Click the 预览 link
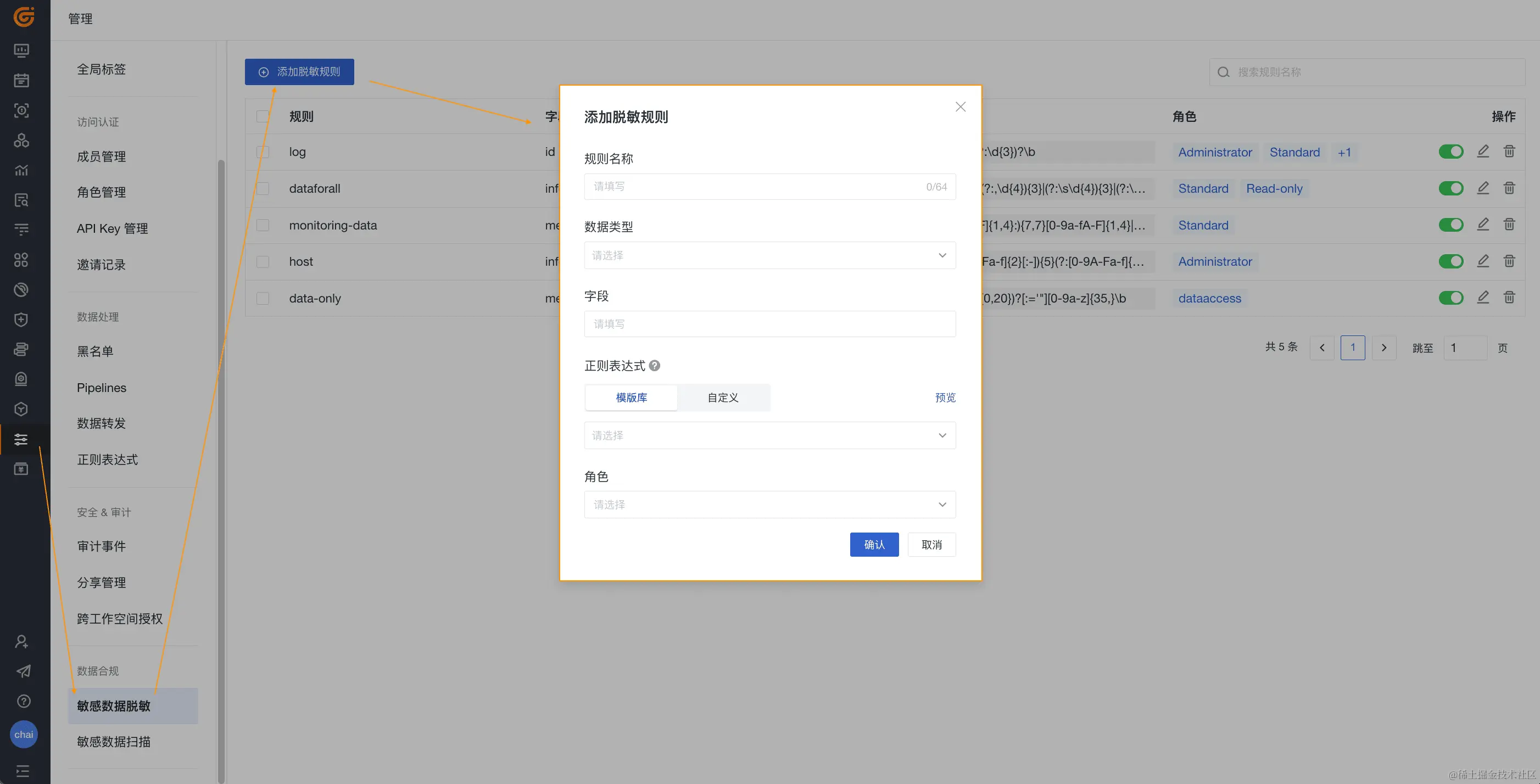 tap(945, 397)
